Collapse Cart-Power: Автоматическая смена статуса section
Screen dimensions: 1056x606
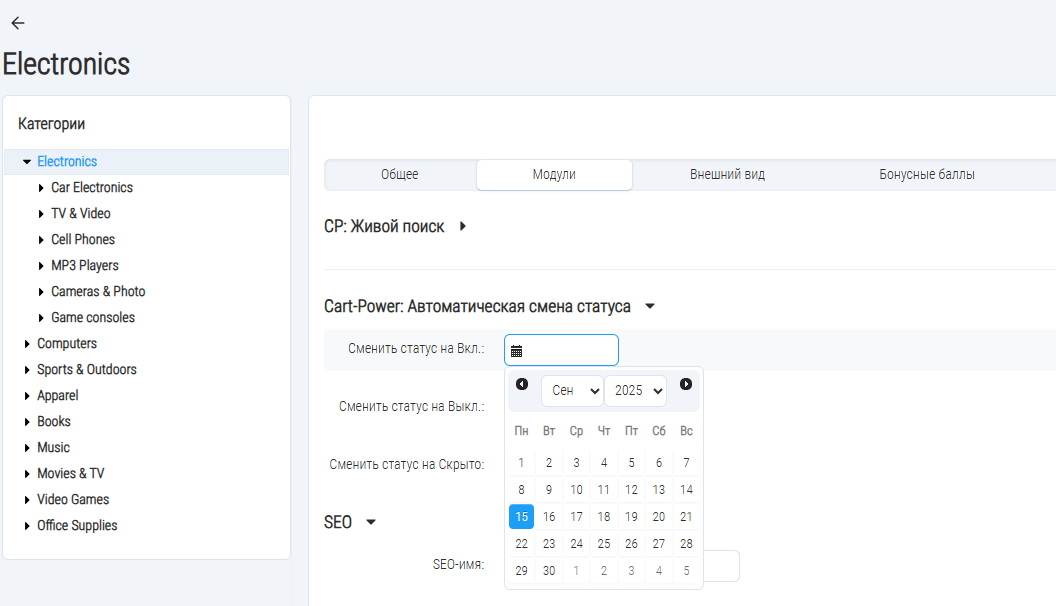[x=650, y=307]
